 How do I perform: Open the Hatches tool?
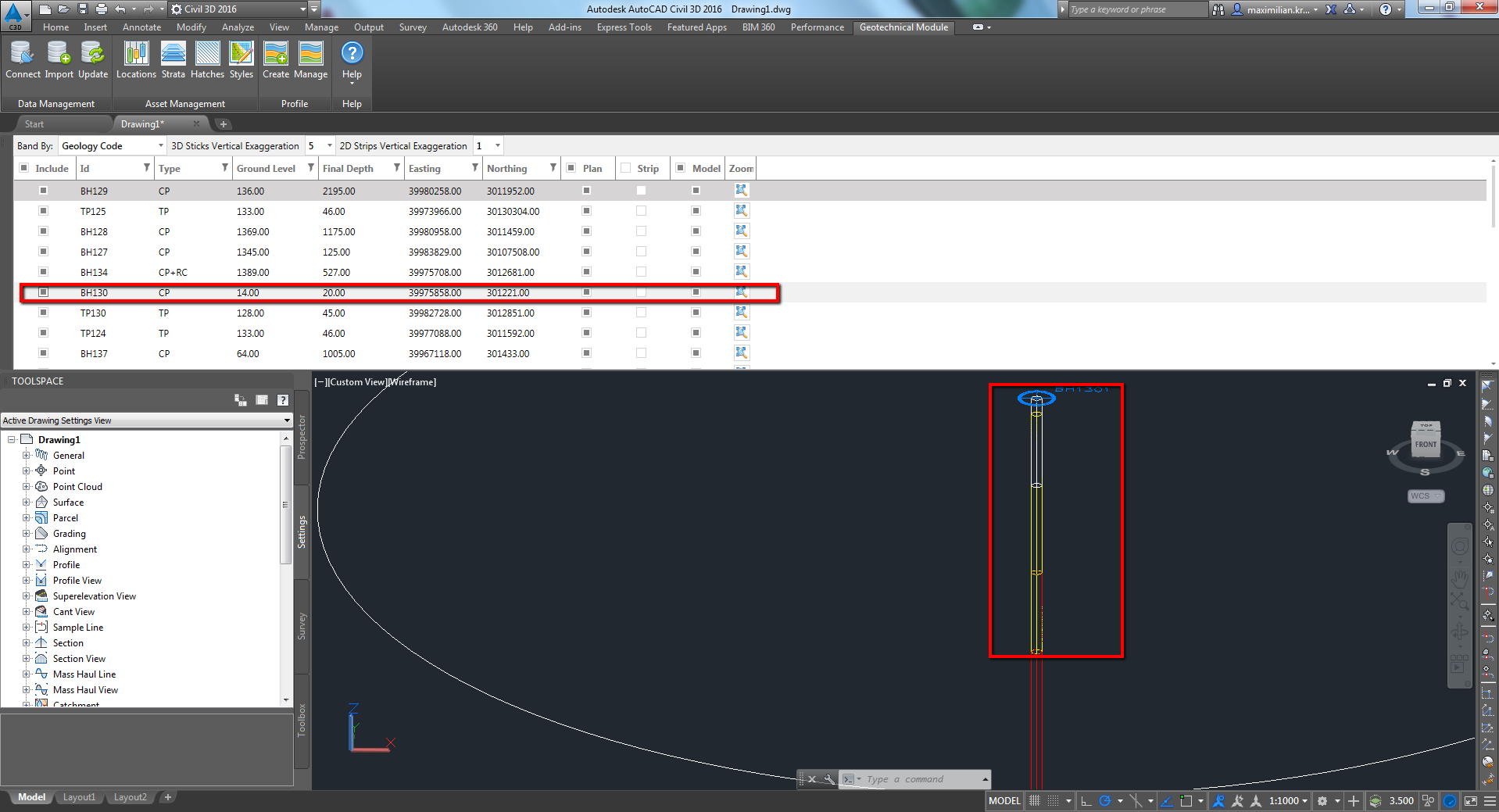(x=207, y=60)
